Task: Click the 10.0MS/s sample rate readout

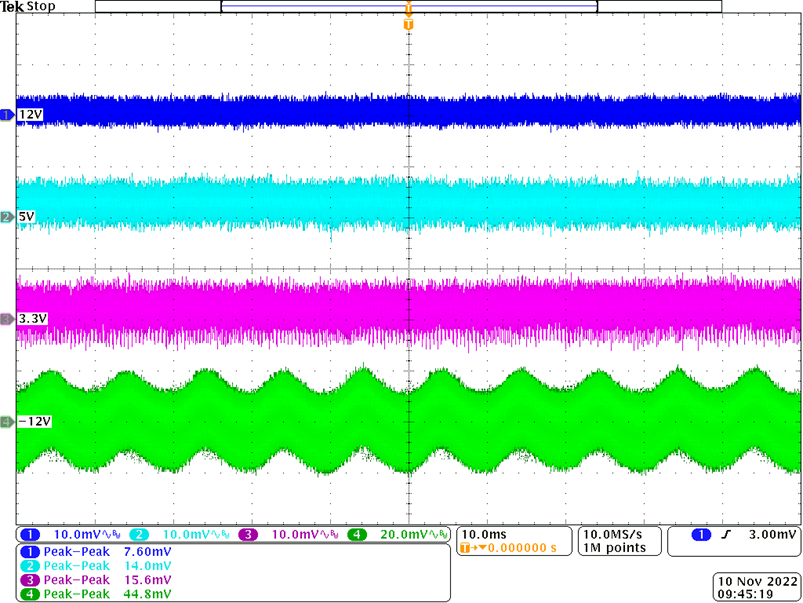Action: (x=612, y=534)
